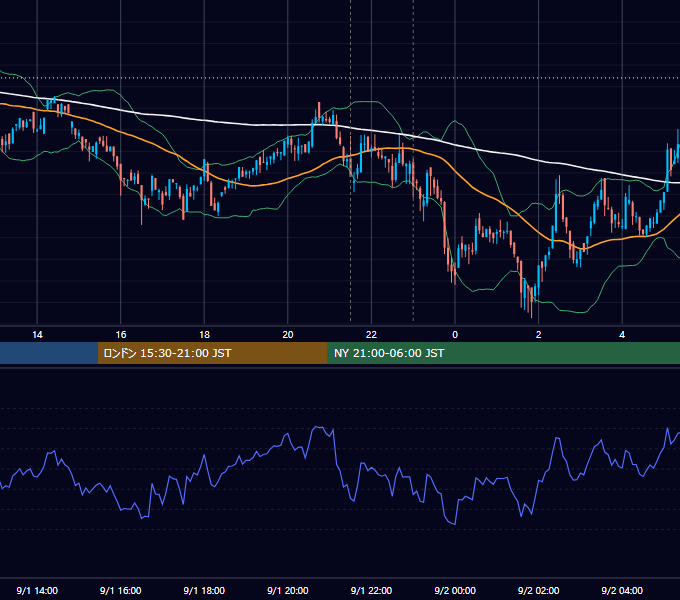Click the 18 hour axis label
Viewport: 680px width, 600px height.
click(204, 335)
